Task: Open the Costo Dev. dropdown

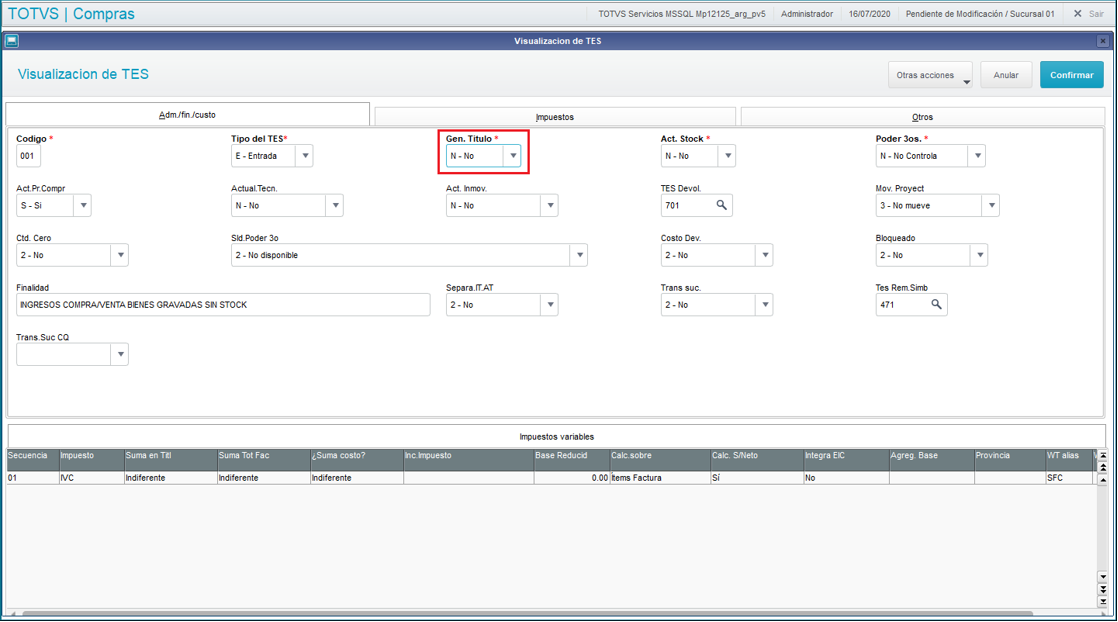Action: (765, 255)
